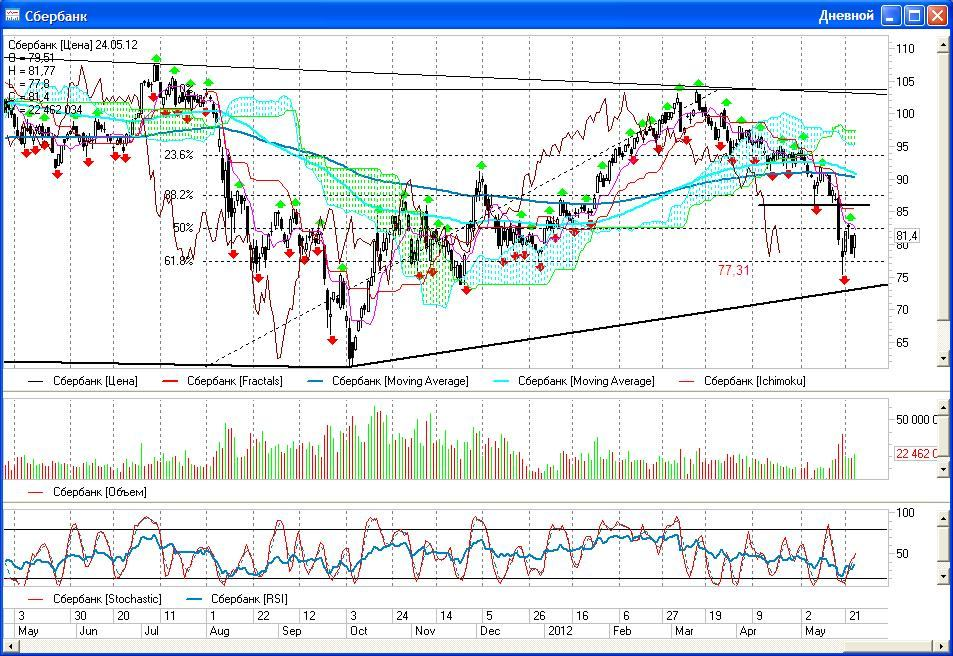
Task: Select the Сбербанк [Цена] legend entry
Action: coord(83,381)
